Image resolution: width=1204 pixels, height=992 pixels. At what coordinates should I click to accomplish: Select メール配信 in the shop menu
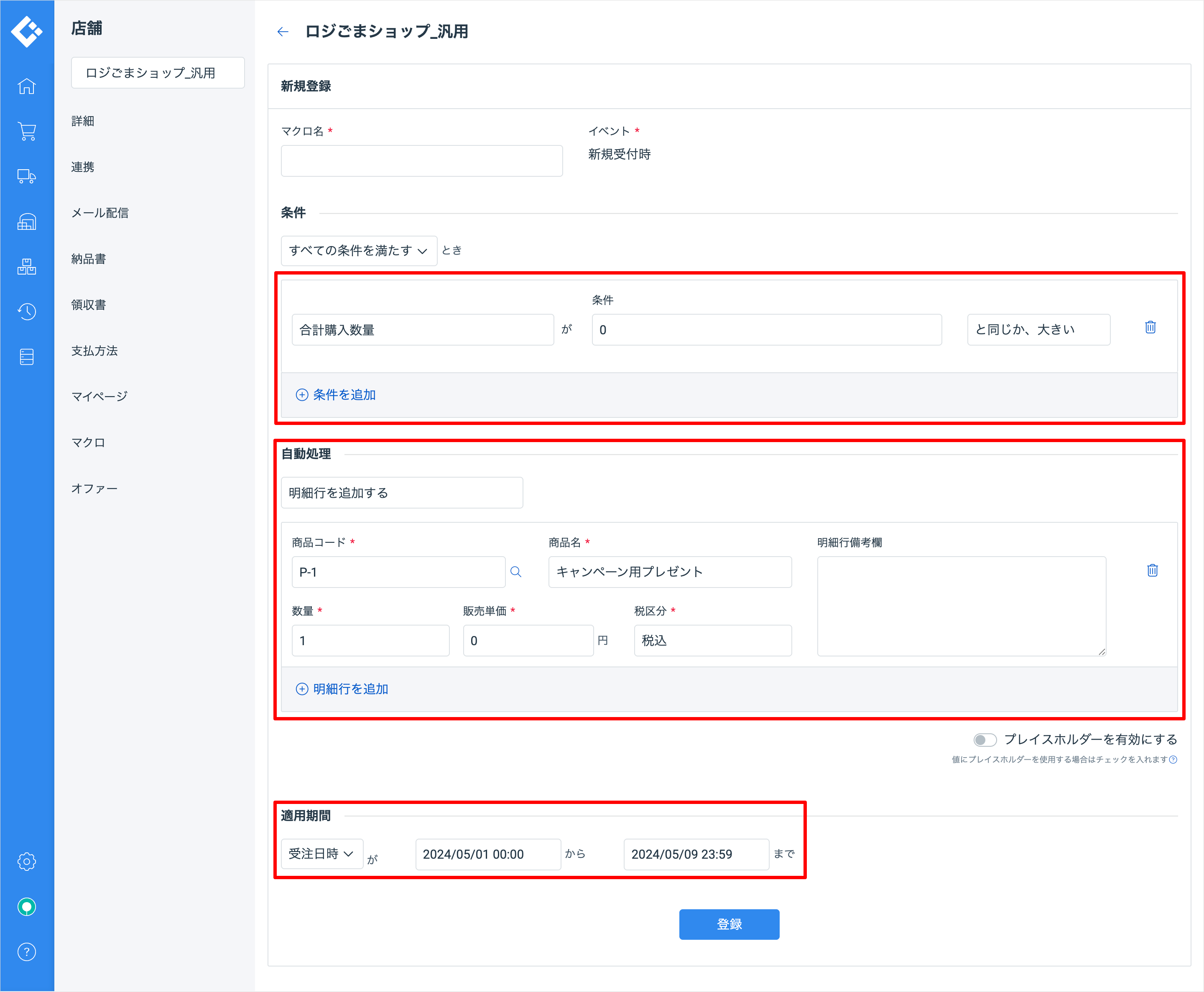coord(100,213)
